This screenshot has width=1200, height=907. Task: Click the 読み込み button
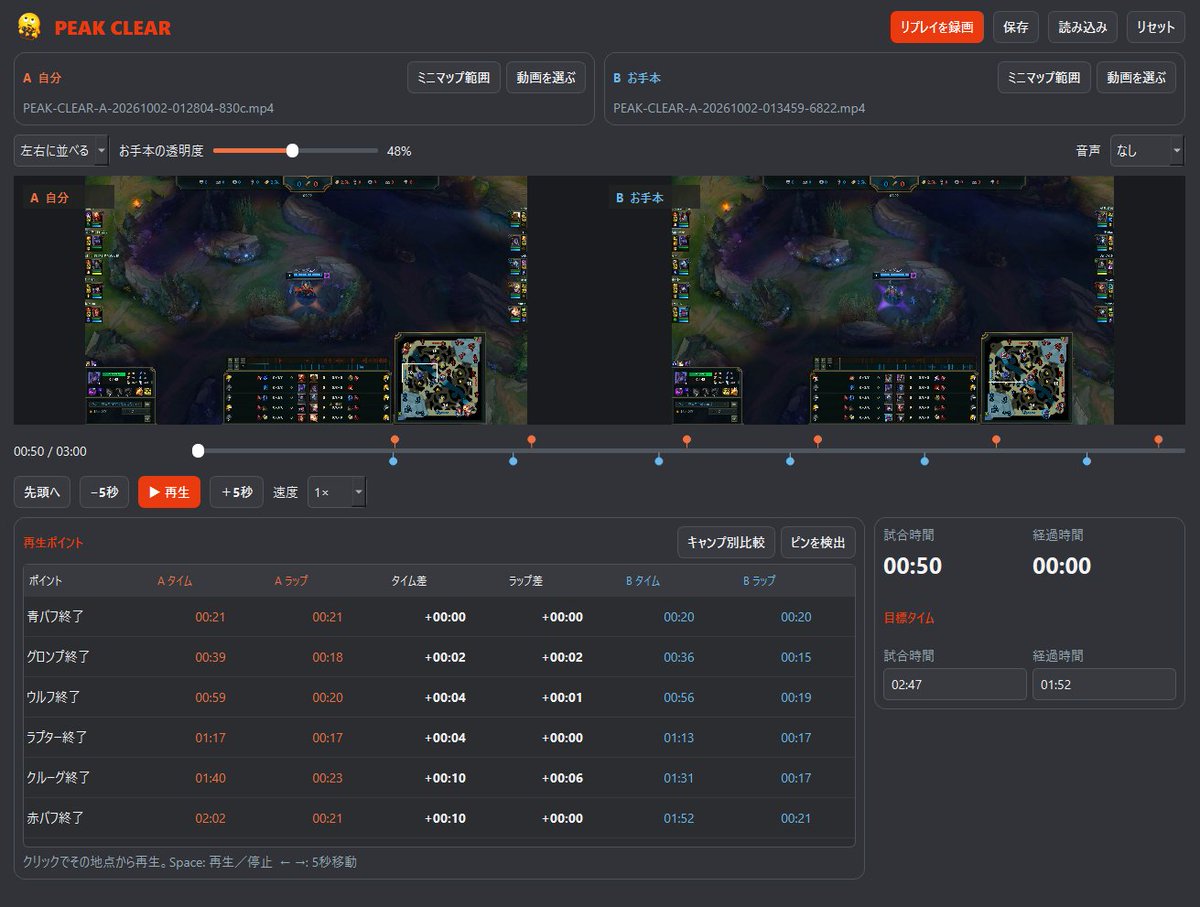tap(1083, 27)
